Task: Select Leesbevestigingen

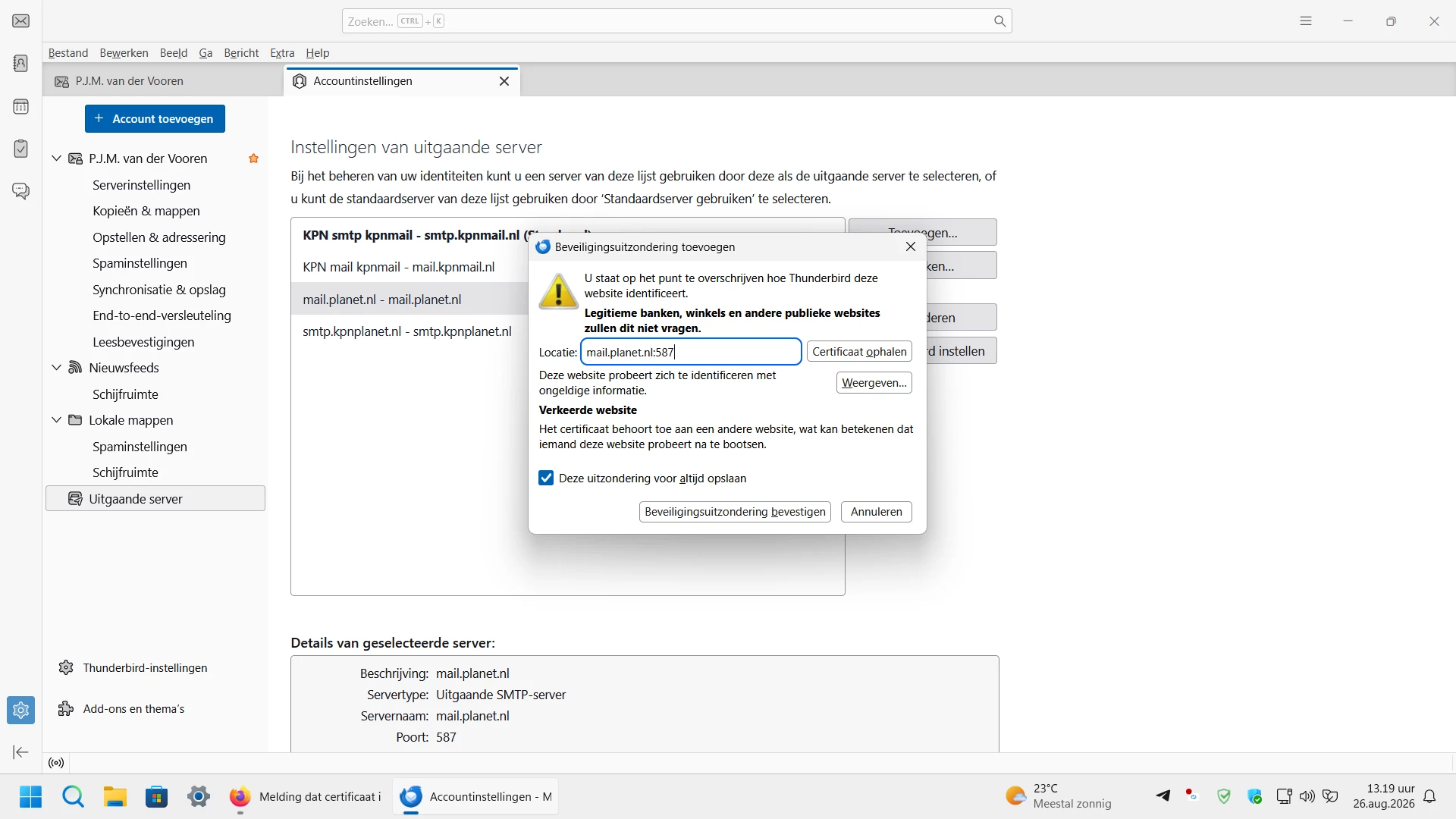Action: click(x=143, y=342)
